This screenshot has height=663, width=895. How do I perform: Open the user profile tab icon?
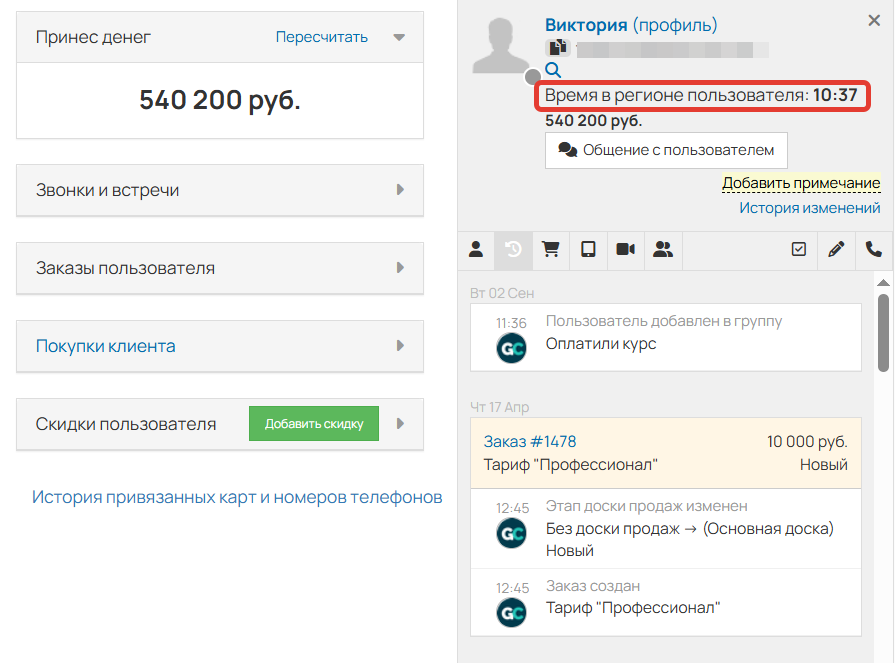tap(476, 250)
